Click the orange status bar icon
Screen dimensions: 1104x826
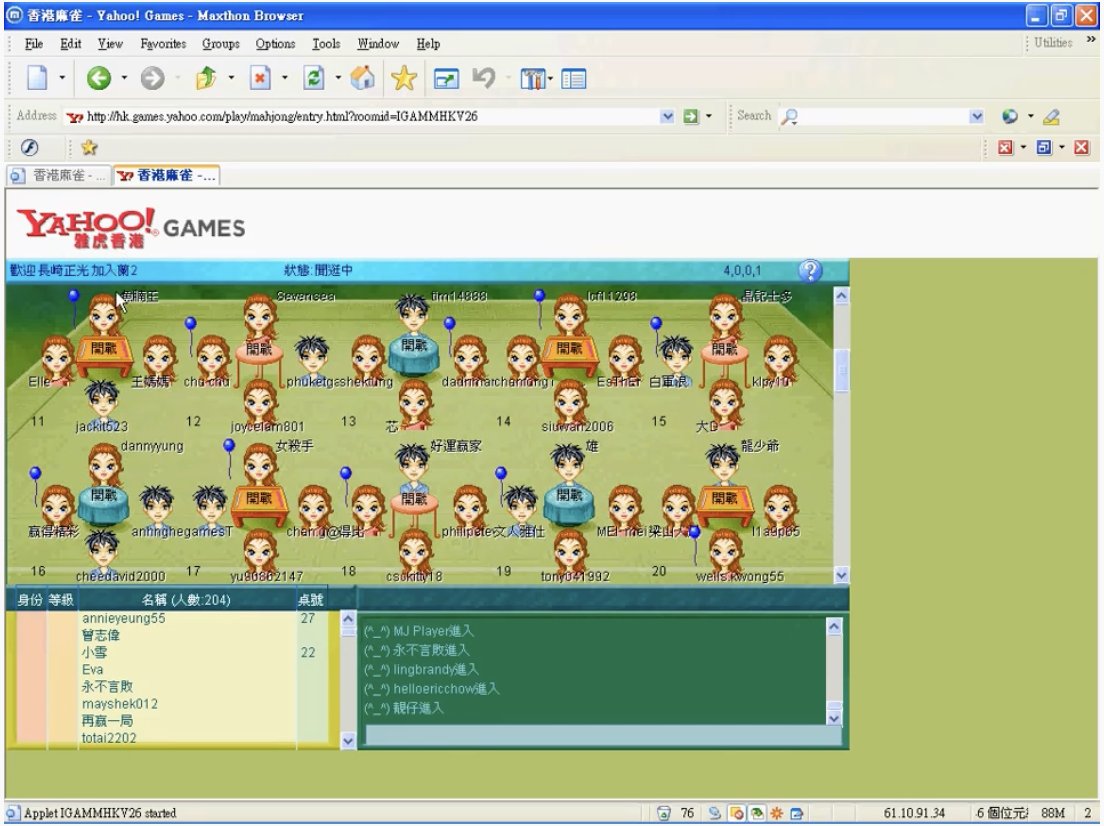click(736, 813)
